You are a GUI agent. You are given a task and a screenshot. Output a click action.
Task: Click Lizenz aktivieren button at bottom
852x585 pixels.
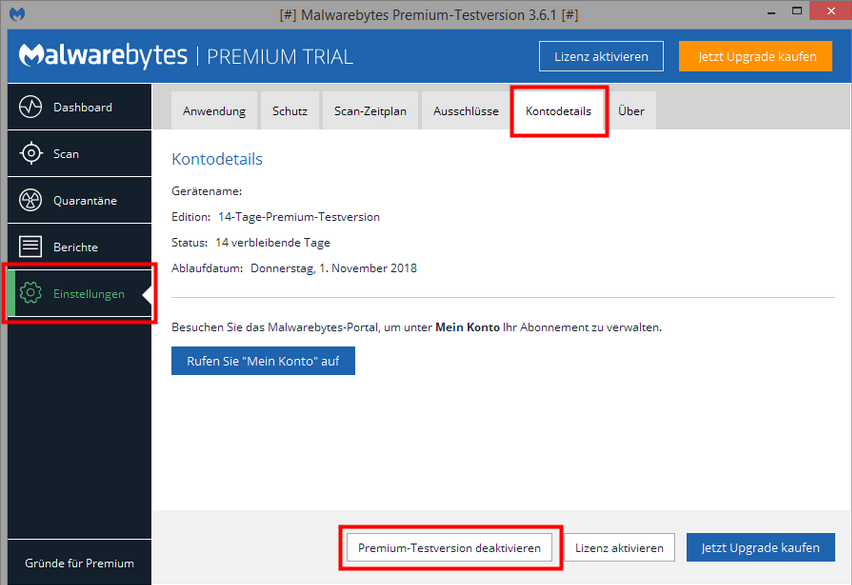619,548
